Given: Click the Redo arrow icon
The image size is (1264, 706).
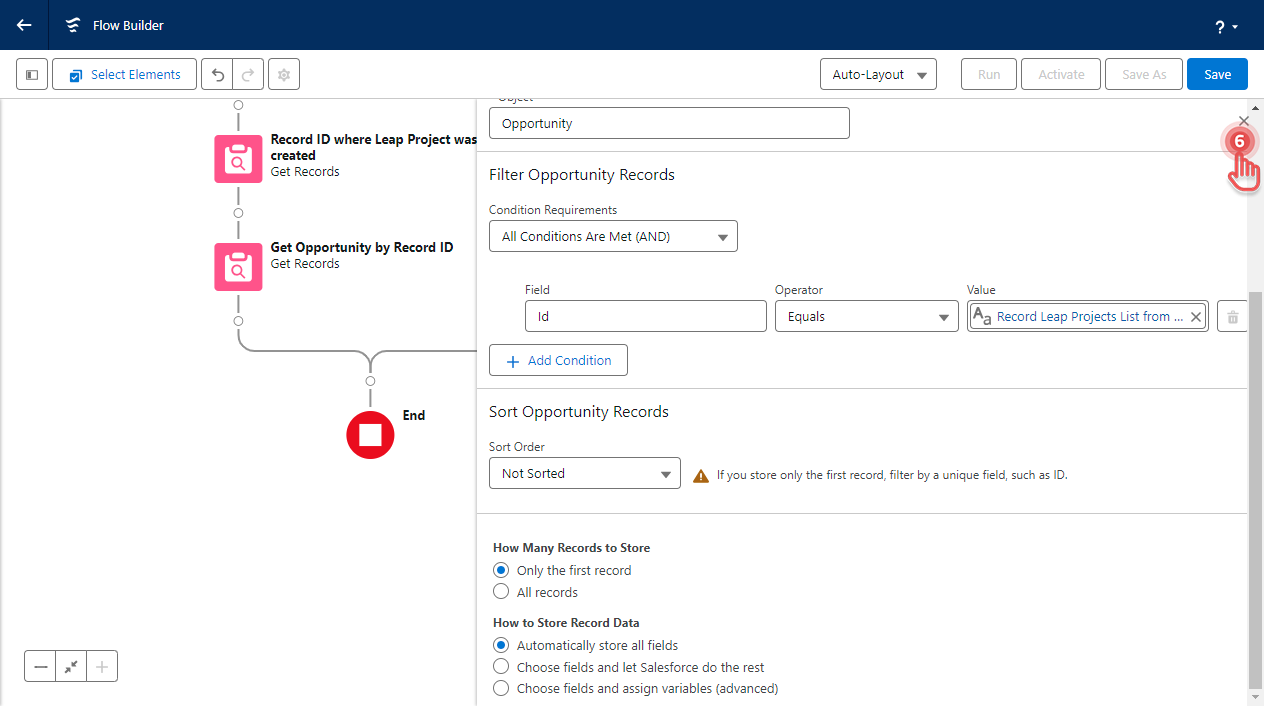Looking at the screenshot, I should click(246, 74).
